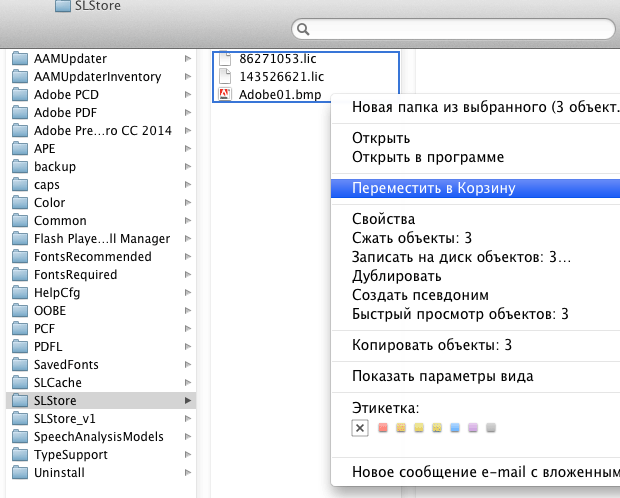The width and height of the screenshot is (620, 498).
Task: Click the Adobe Pre...ro CC 2014 folder icon
Action: [x=20, y=131]
